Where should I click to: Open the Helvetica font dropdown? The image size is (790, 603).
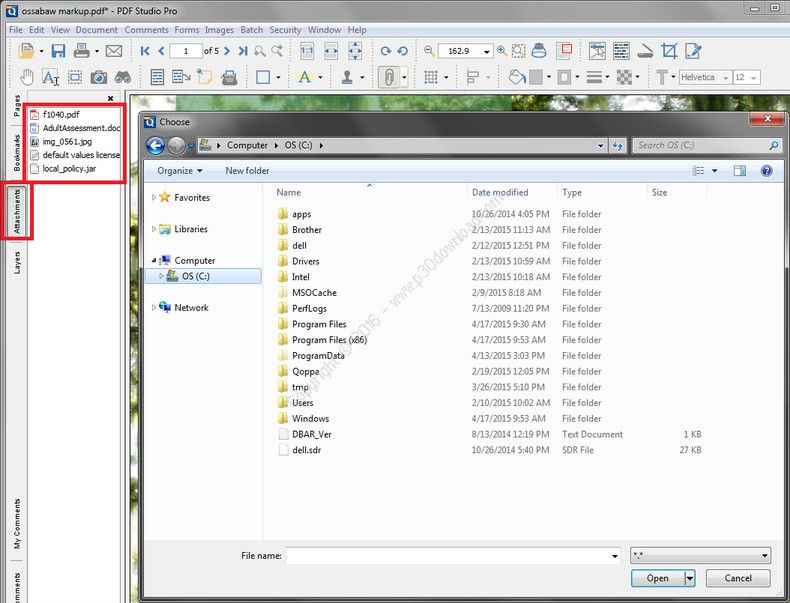tap(726, 78)
